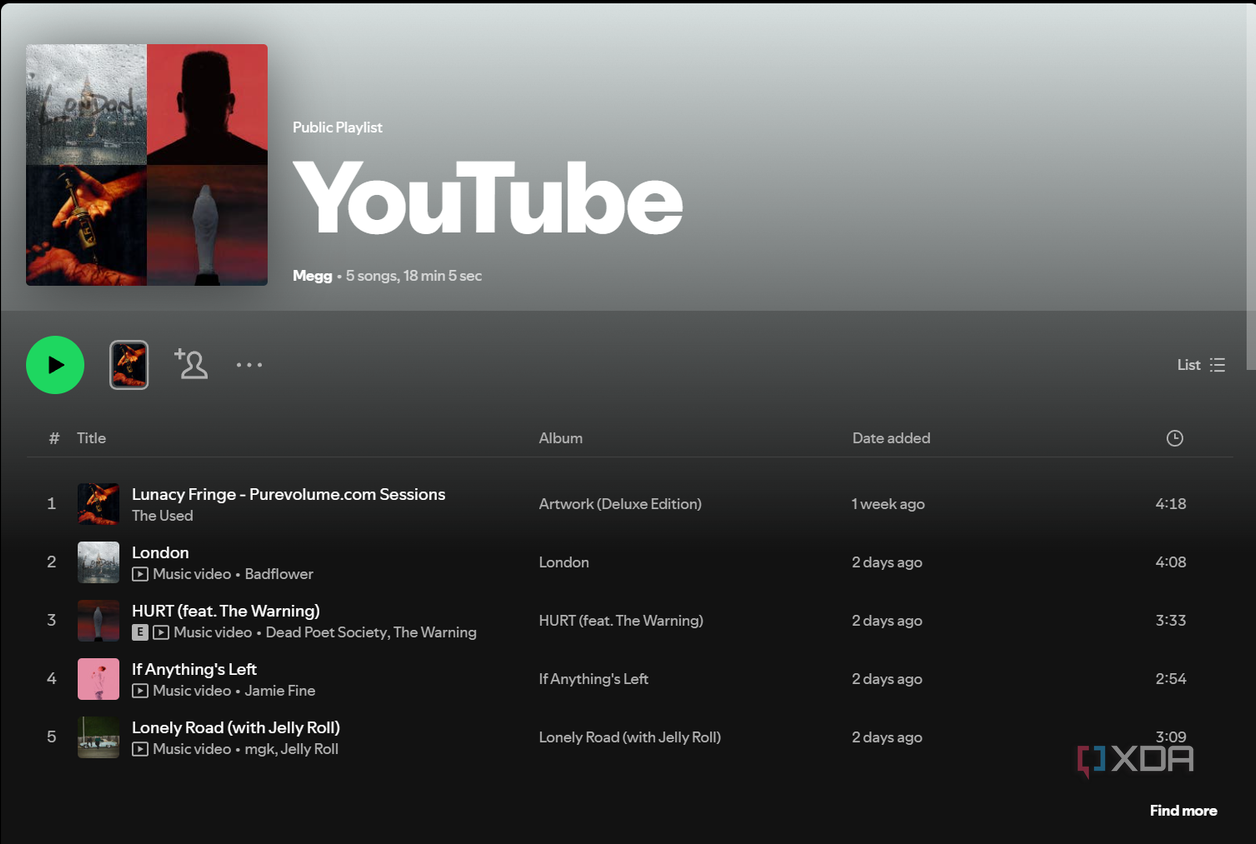Screen dimensions: 1256x844
Task: Click the Lunacy Fringe track thumbnail
Action: tap(98, 504)
